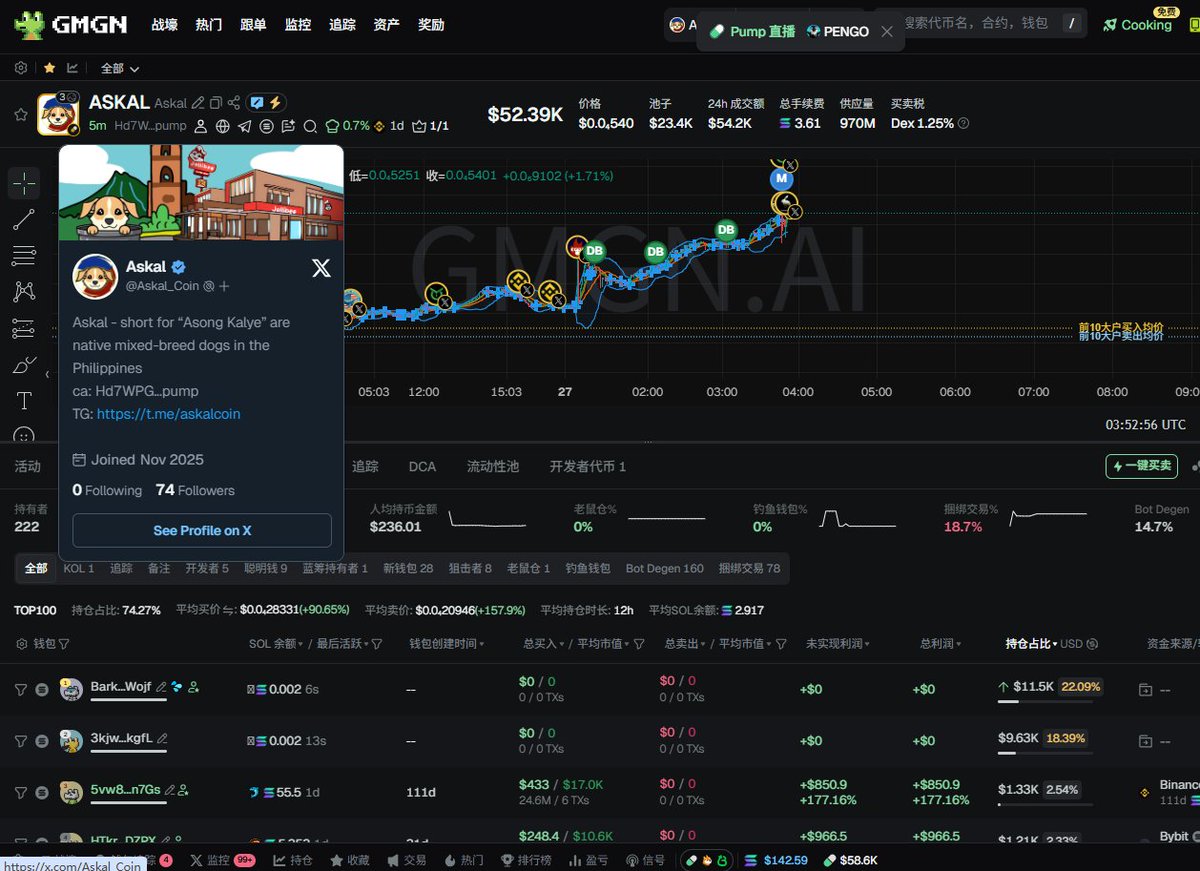This screenshot has height=871, width=1200.
Task: Open the t.me/askalcoin Telegram link
Action: click(x=169, y=414)
